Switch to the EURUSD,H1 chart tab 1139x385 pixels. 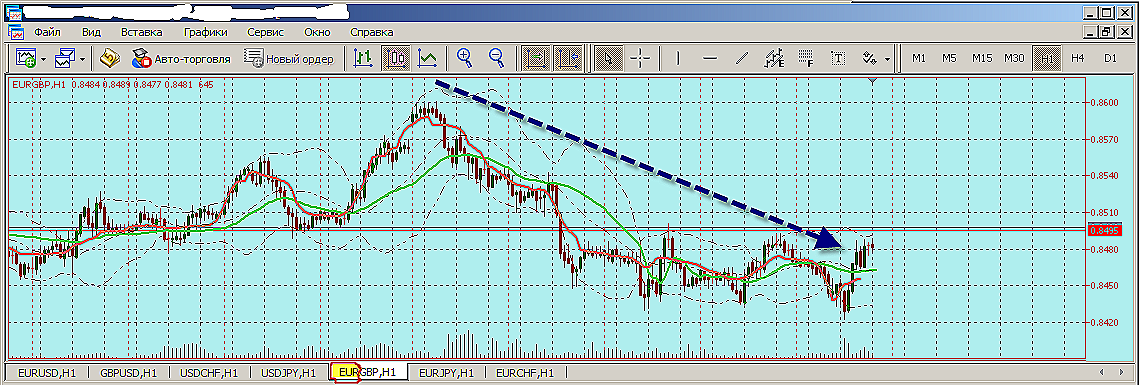[x=47, y=373]
